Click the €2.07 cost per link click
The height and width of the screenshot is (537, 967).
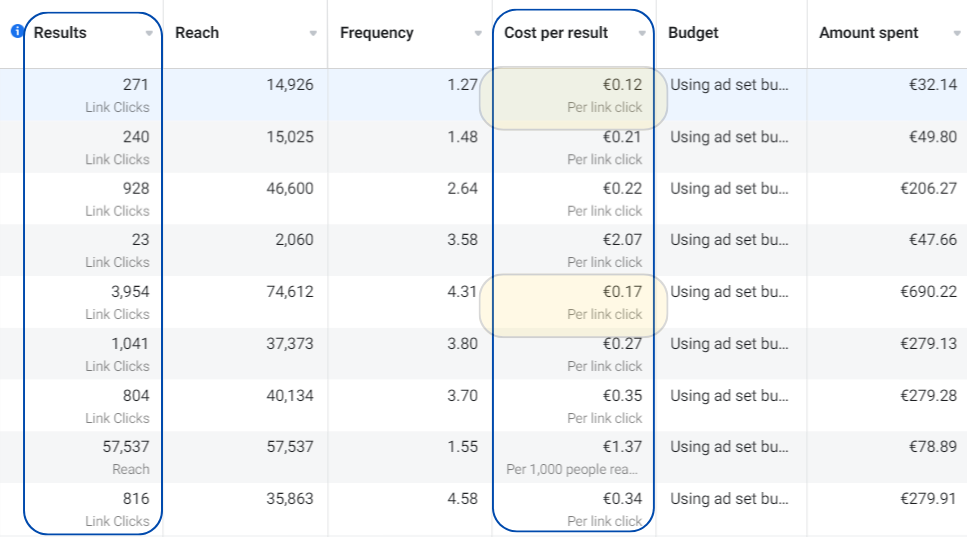621,240
